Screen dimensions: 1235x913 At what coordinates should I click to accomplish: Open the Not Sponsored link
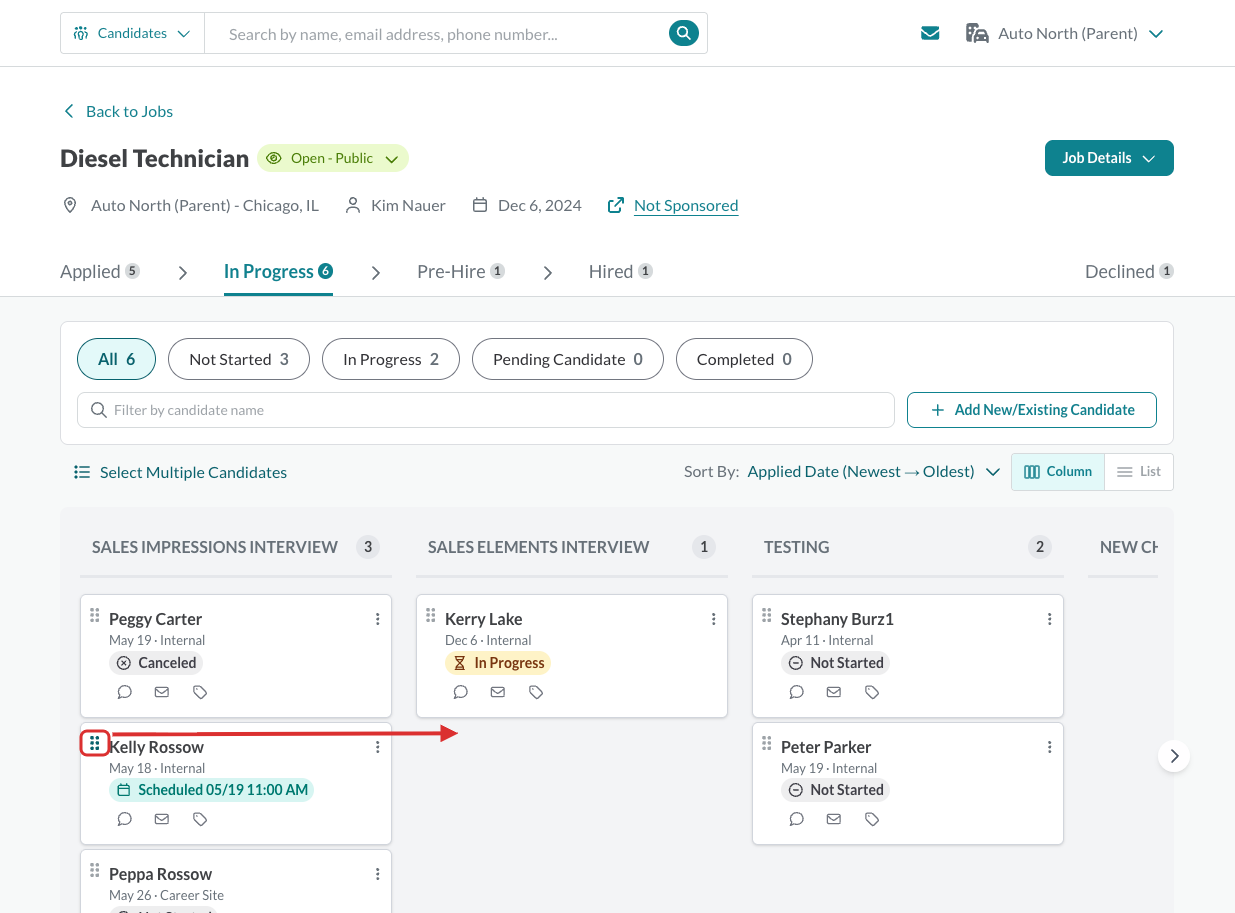(686, 205)
